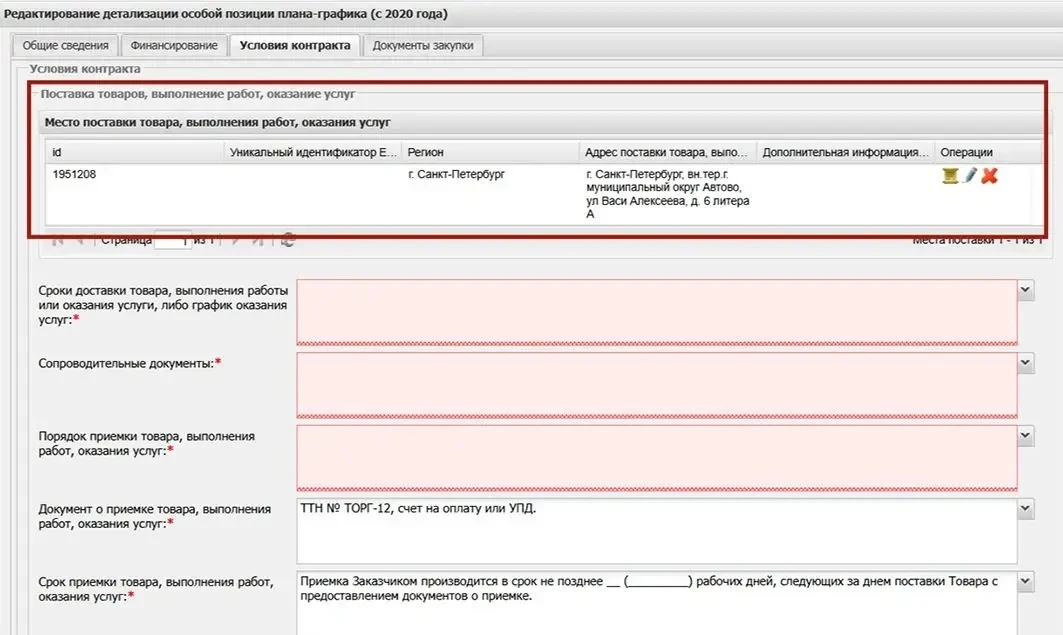Viewport: 1063px width, 635px height.
Task: Open the Общие сведения tab
Action: [65, 45]
